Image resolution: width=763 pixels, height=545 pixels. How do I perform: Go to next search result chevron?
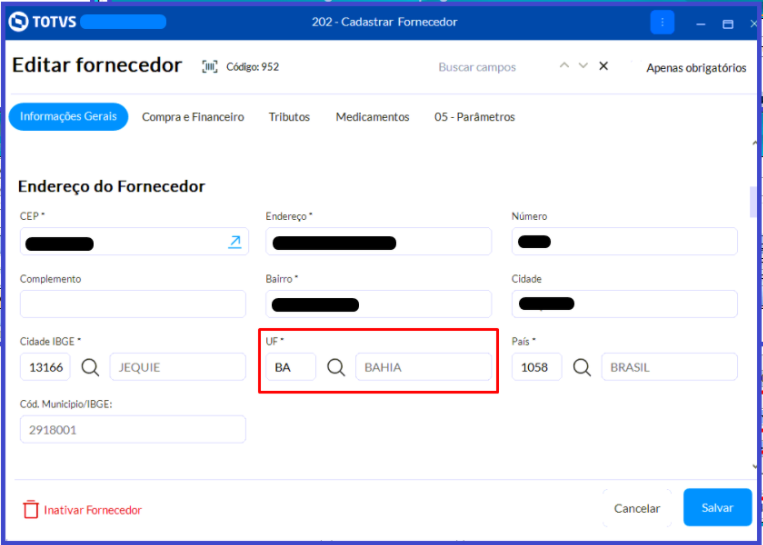[x=583, y=65]
